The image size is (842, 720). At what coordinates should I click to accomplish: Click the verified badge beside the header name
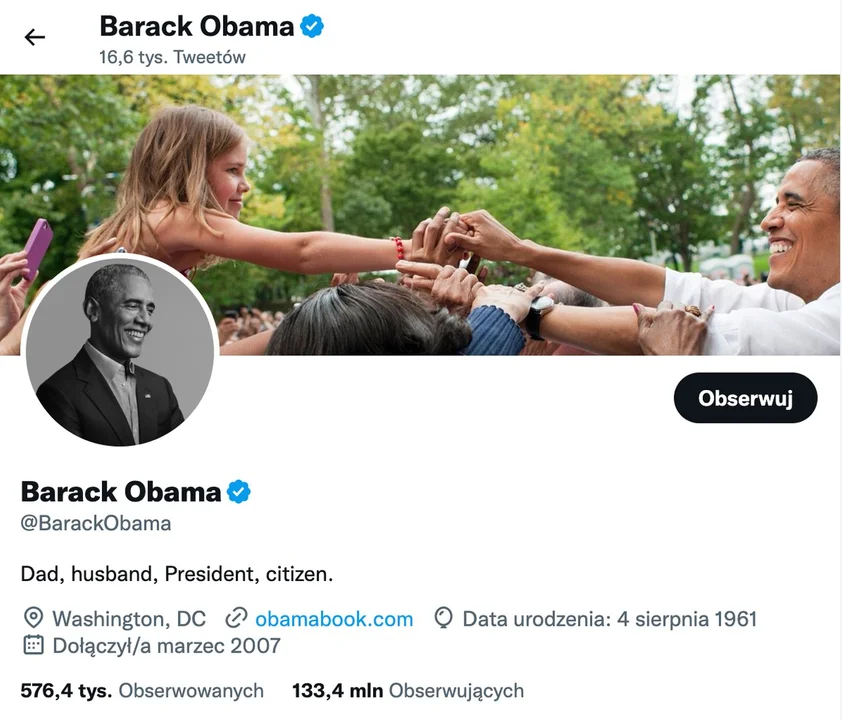[x=311, y=26]
